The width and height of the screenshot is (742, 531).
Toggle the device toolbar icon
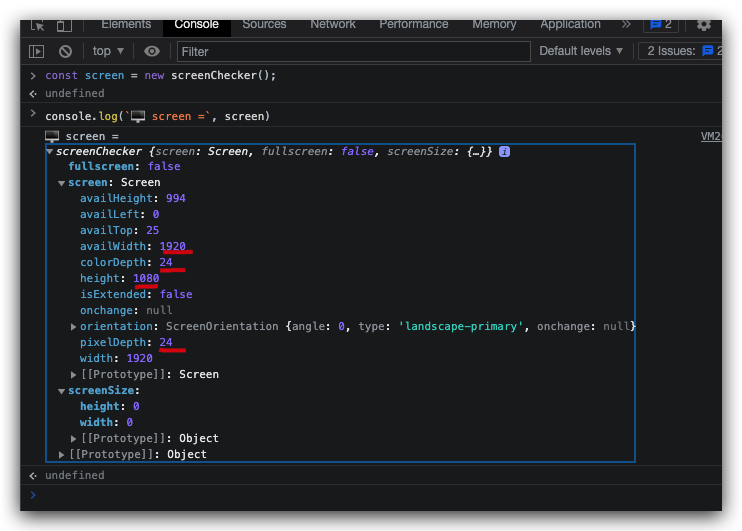tap(64, 25)
